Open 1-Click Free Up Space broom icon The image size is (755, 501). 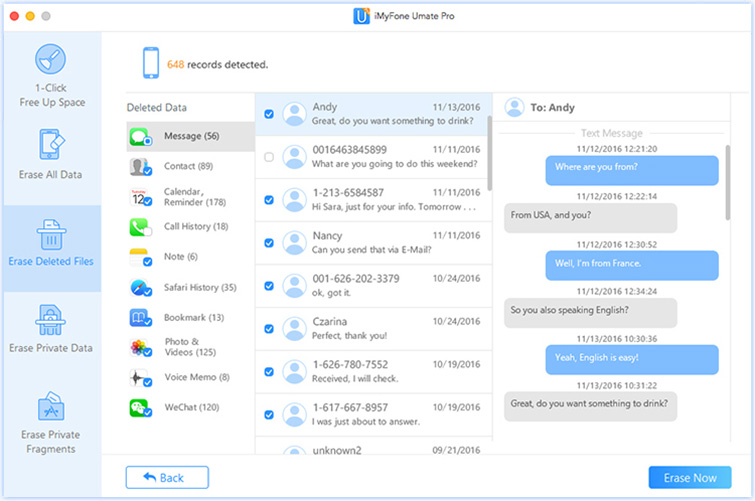point(51,59)
